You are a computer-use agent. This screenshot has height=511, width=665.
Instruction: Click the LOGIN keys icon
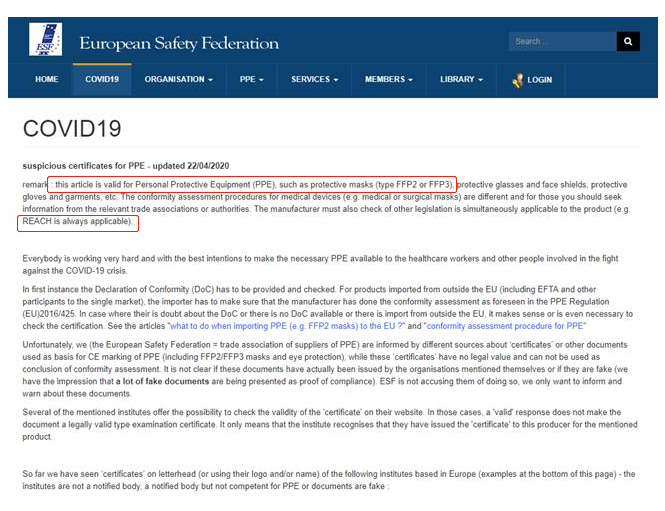coord(518,80)
